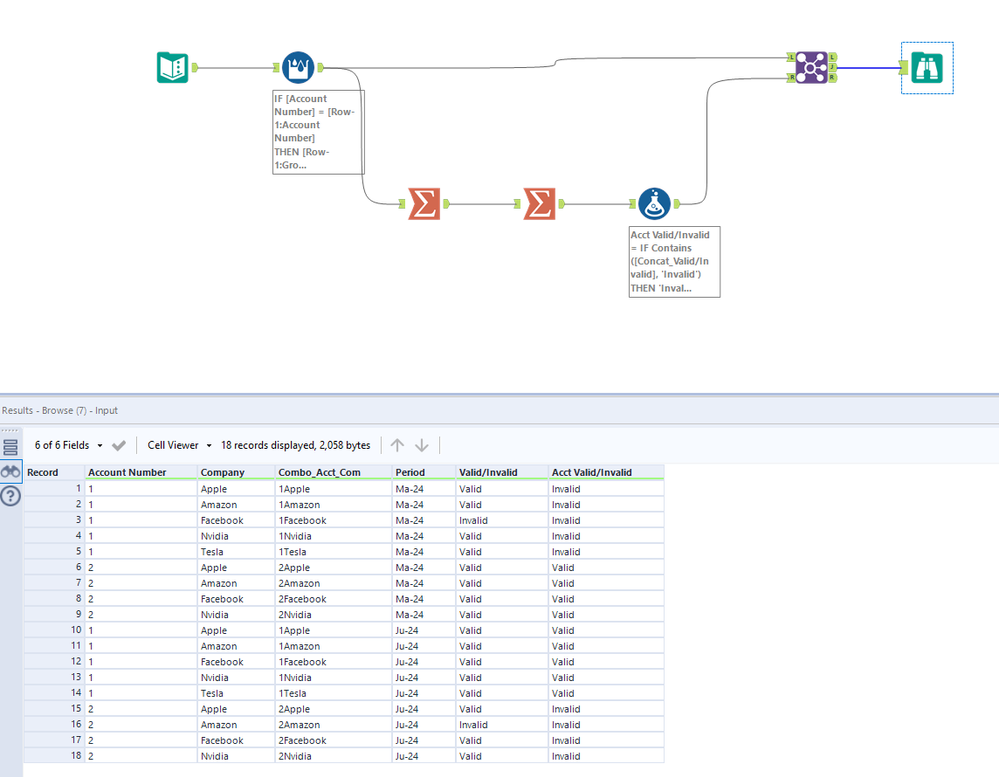
Task: Select the Formula tool on canvas
Action: [x=654, y=204]
